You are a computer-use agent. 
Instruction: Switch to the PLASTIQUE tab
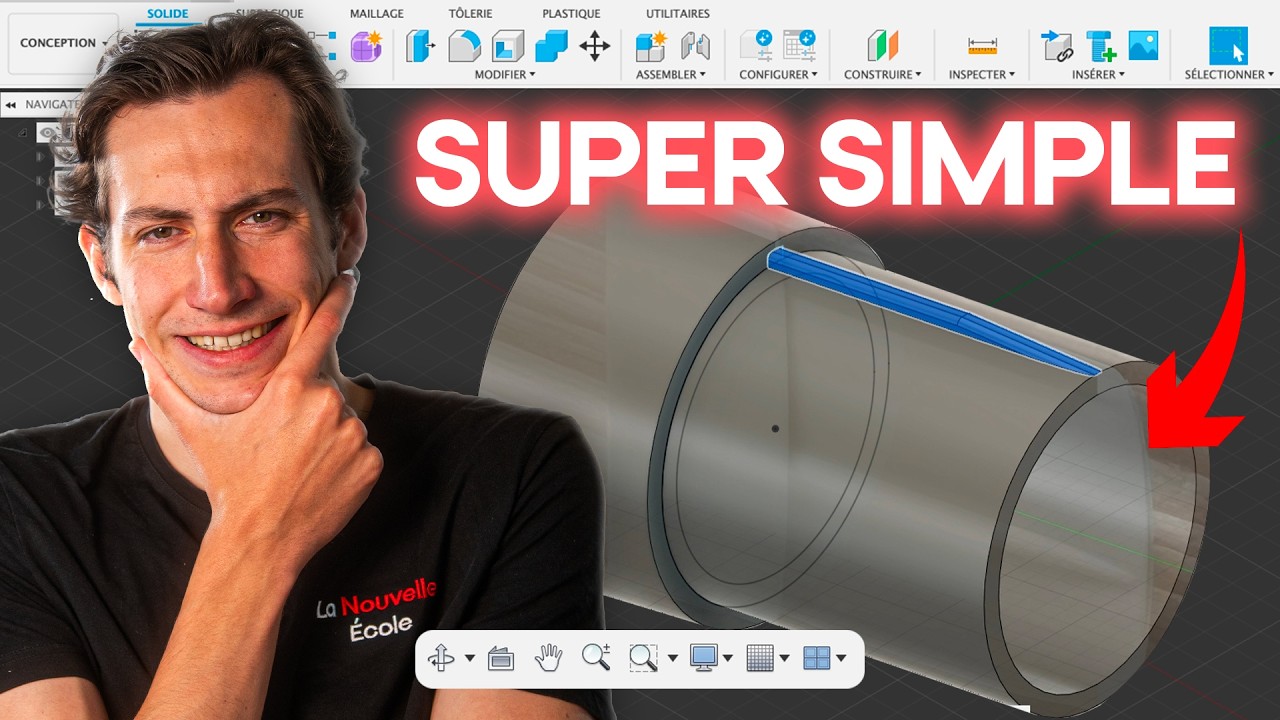pyautogui.click(x=571, y=14)
